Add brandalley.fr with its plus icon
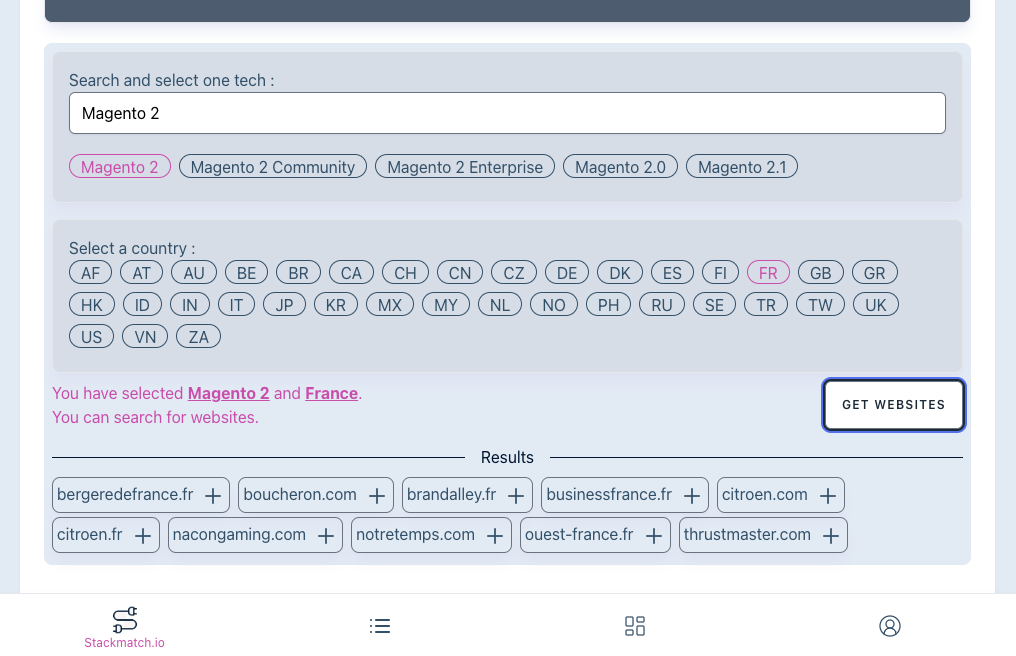Viewport: 1016px width, 656px height. pos(516,496)
